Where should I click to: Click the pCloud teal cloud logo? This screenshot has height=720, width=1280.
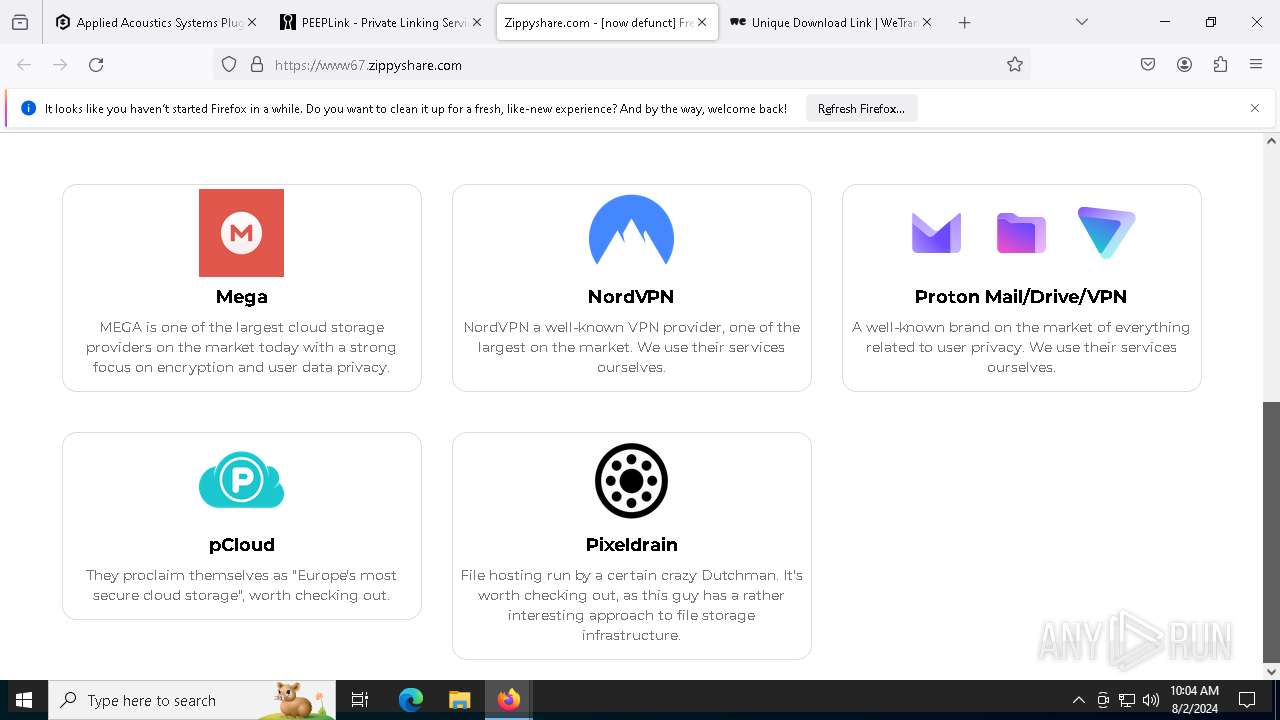pyautogui.click(x=241, y=480)
